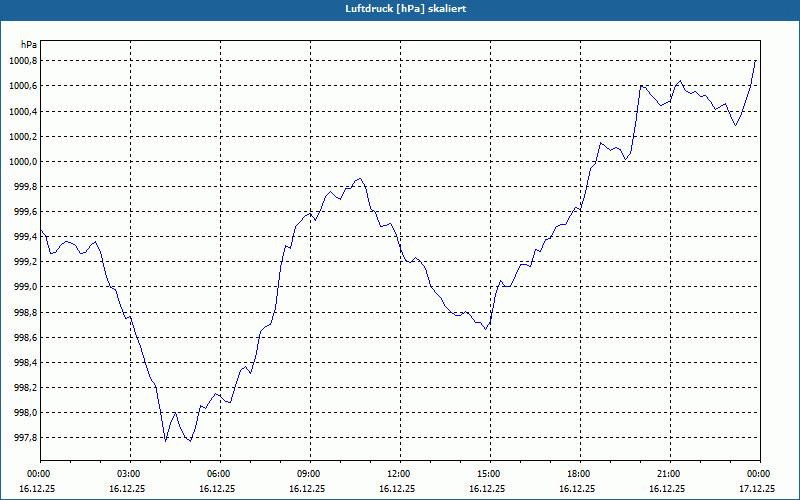Click the 17.12.25 date label
The image size is (800, 500).
click(757, 489)
